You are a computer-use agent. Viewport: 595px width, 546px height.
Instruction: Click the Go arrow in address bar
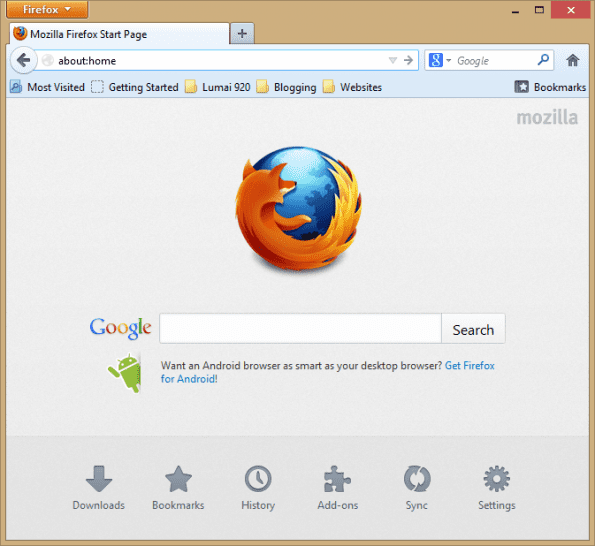pyautogui.click(x=408, y=60)
